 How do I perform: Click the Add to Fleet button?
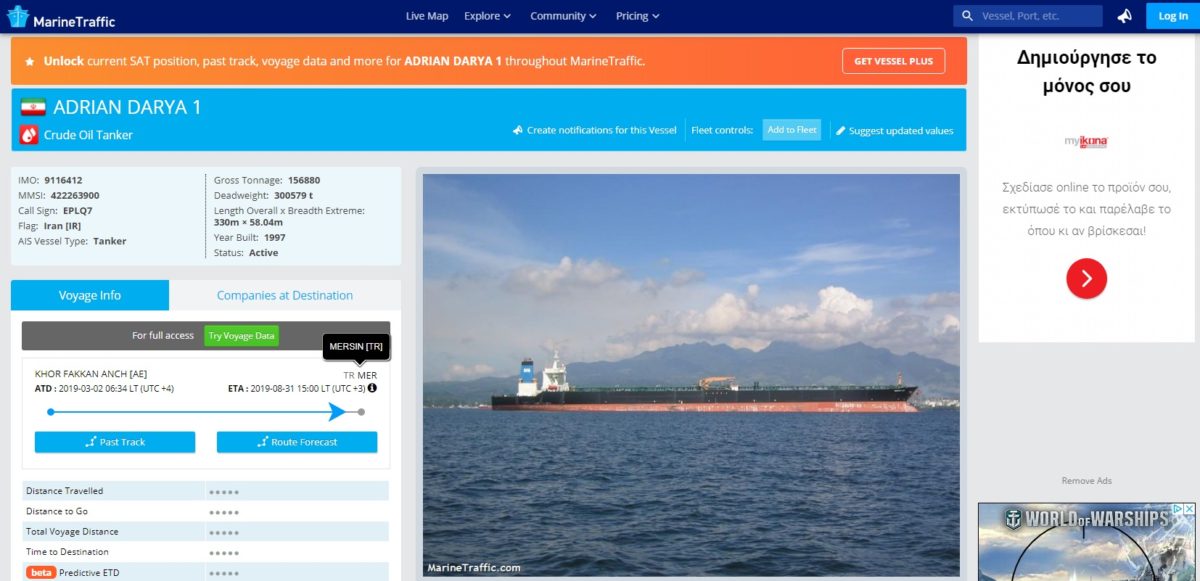(792, 130)
